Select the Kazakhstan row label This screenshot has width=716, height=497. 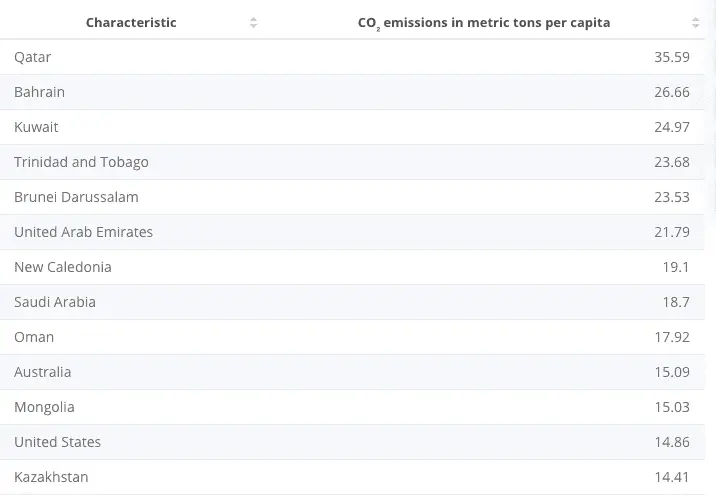tap(51, 477)
